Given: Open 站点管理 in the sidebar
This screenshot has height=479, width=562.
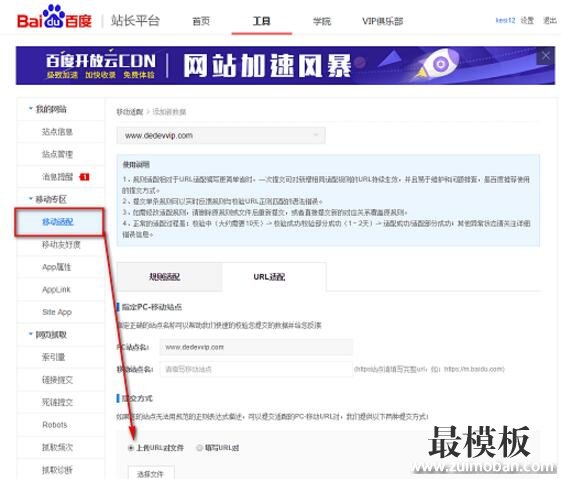Looking at the screenshot, I should tap(57, 155).
